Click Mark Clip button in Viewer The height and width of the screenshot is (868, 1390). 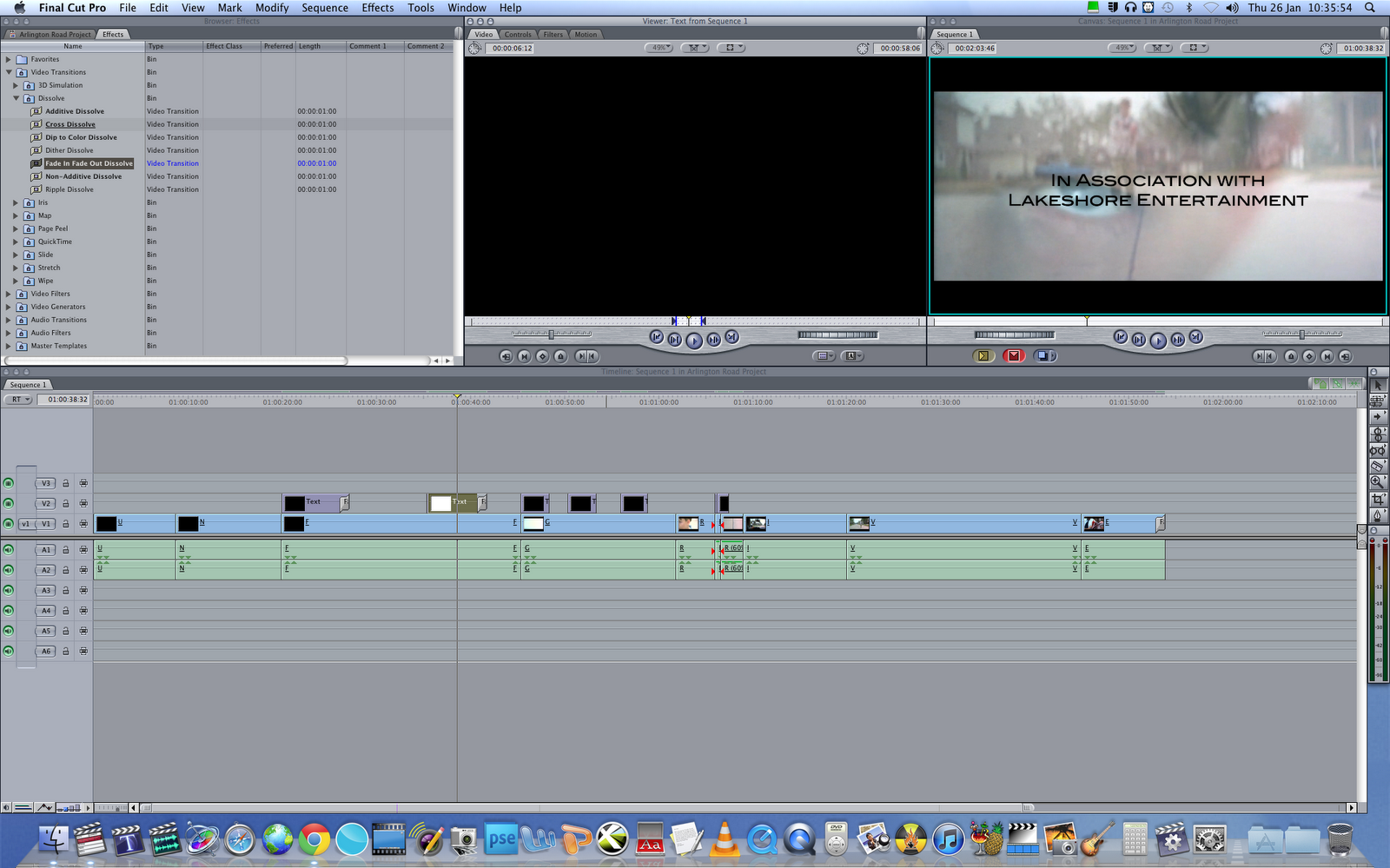(x=524, y=356)
